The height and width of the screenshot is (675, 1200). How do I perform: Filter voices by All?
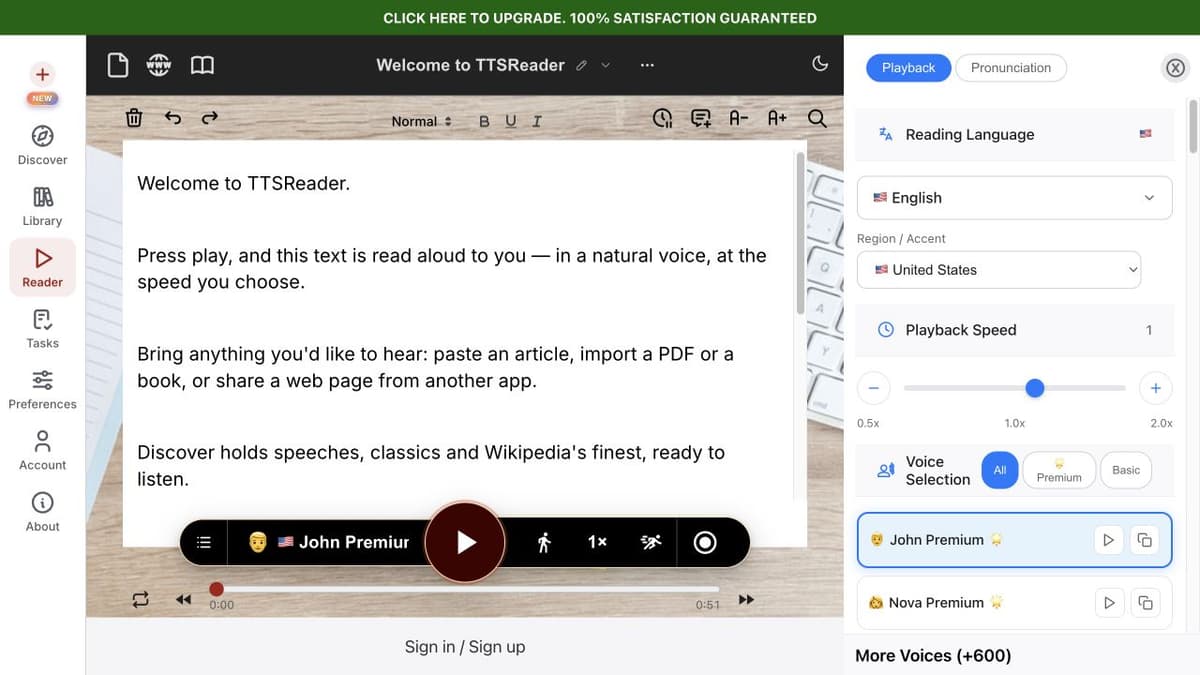pos(1000,470)
